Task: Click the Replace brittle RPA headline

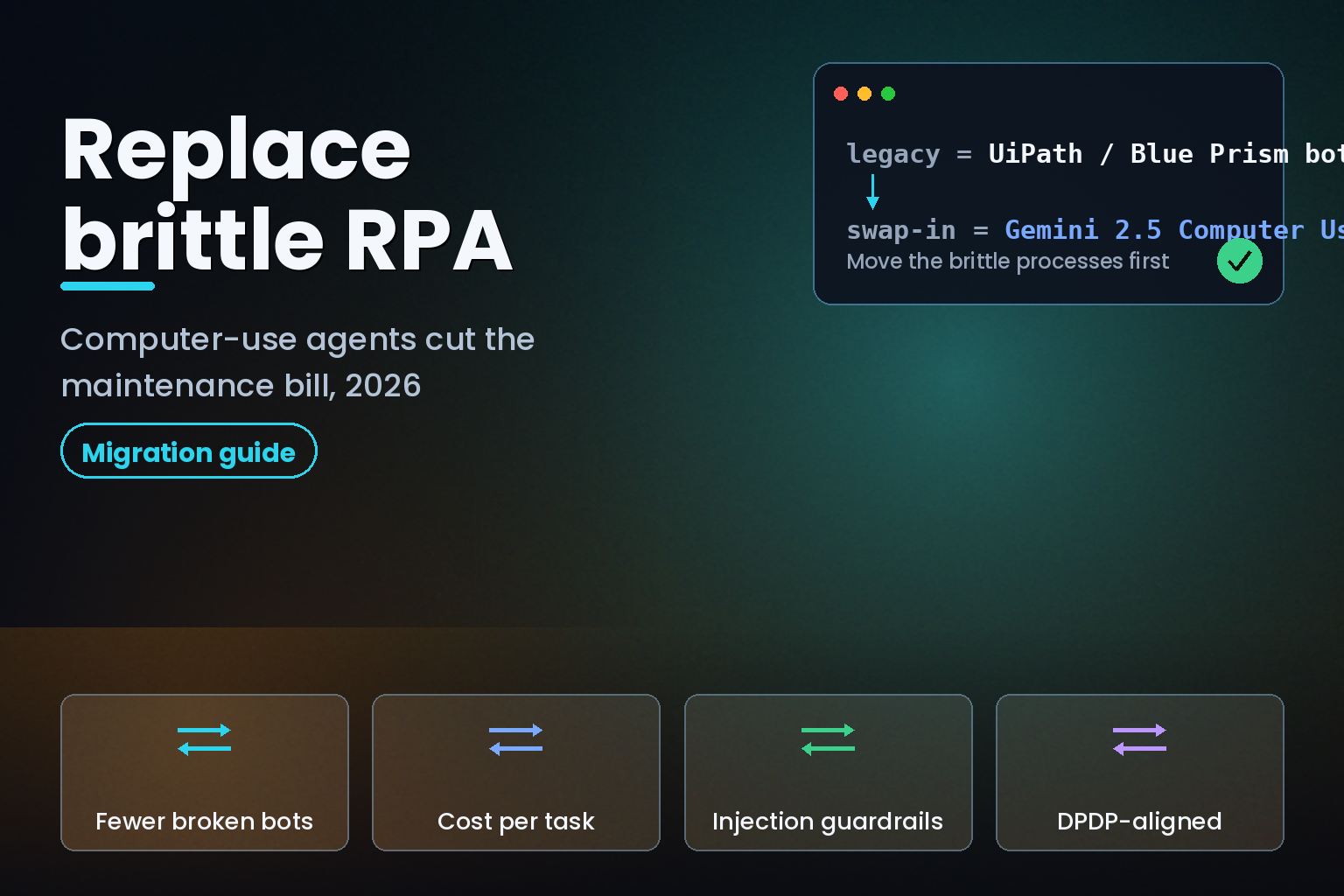Action: (287, 194)
